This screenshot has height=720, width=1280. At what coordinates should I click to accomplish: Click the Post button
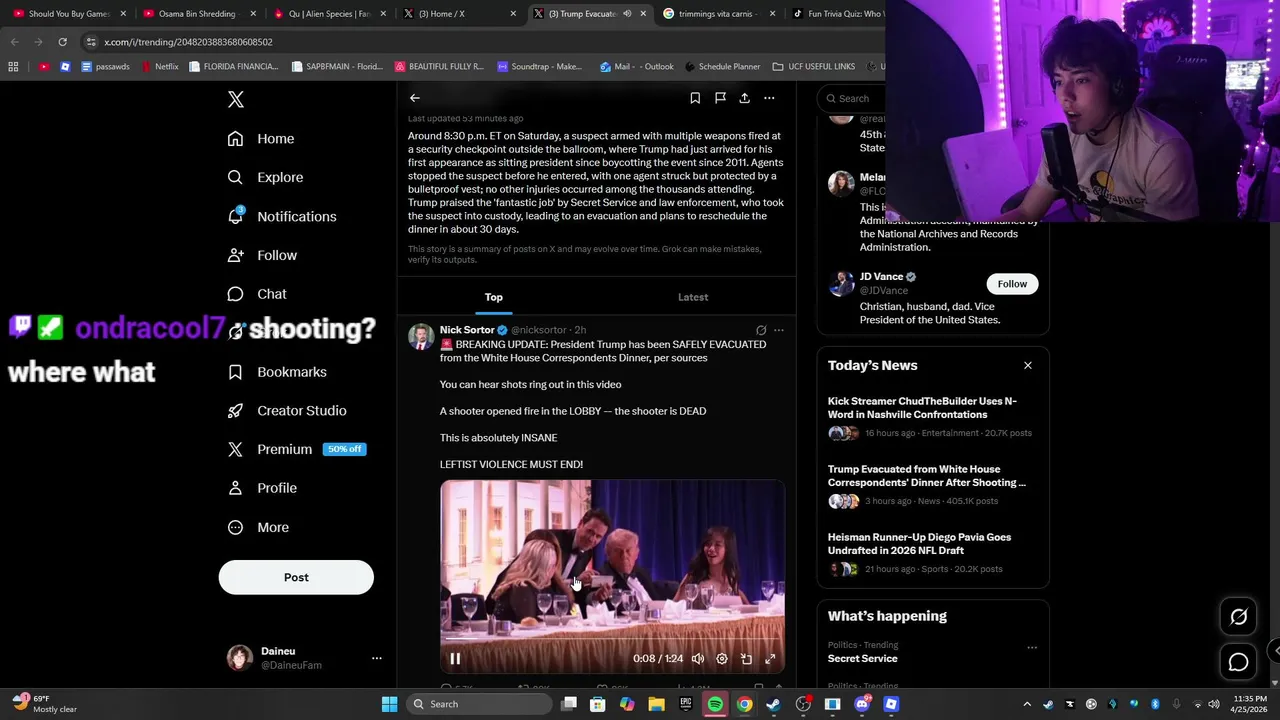point(296,577)
